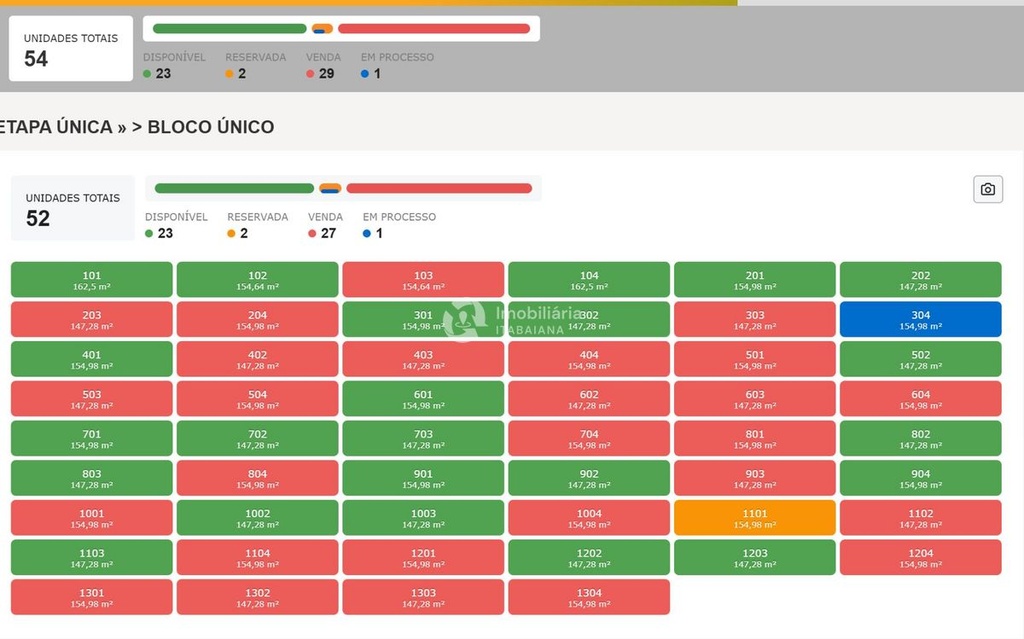Select unit 502 tile

[x=921, y=359]
